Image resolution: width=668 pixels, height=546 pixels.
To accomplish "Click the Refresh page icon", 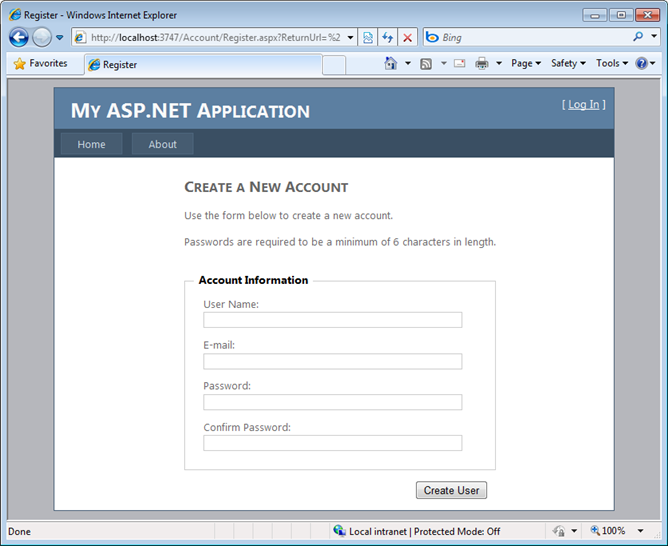I will [387, 37].
